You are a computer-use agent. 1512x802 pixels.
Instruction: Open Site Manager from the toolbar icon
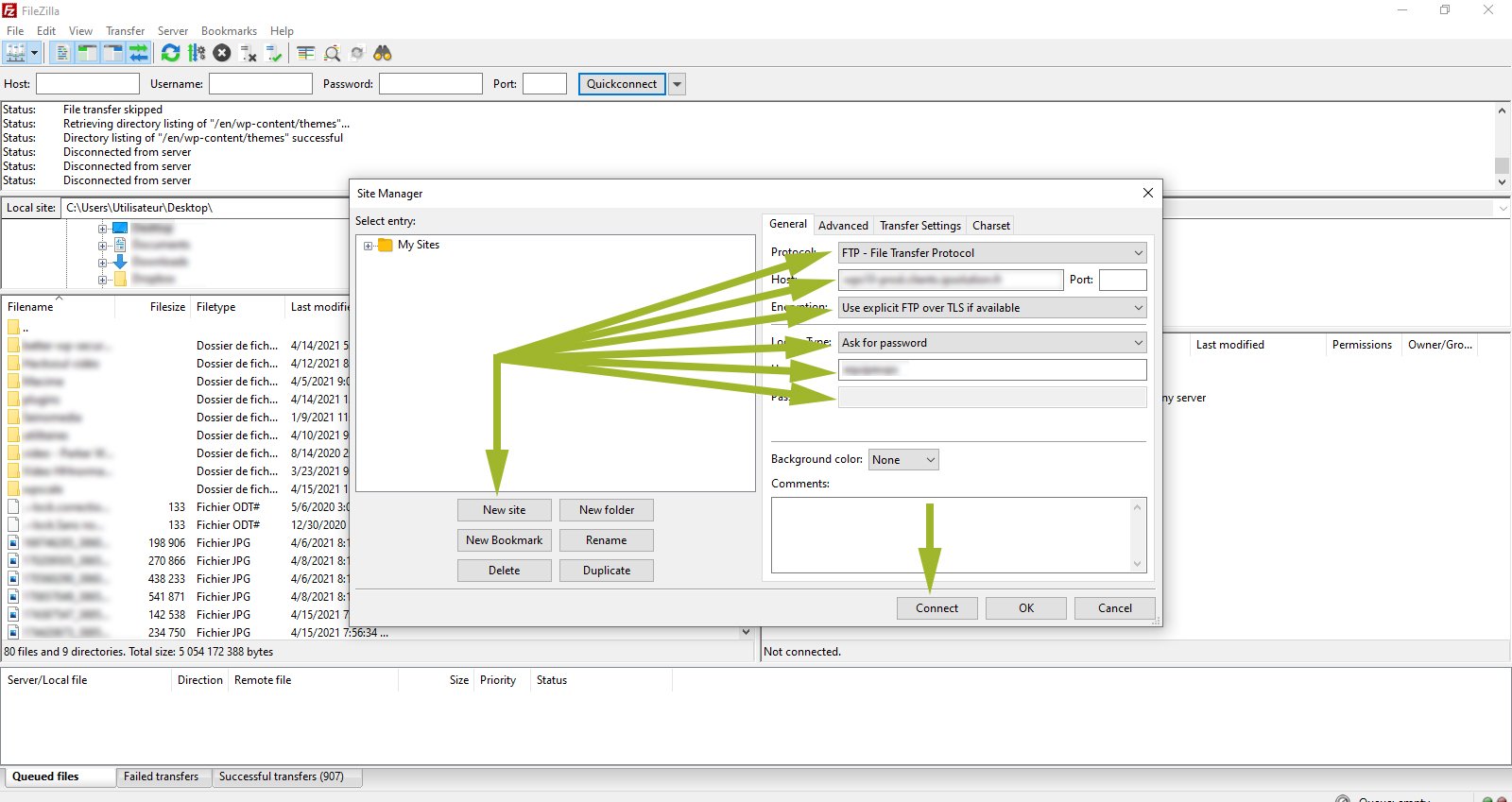pos(15,53)
